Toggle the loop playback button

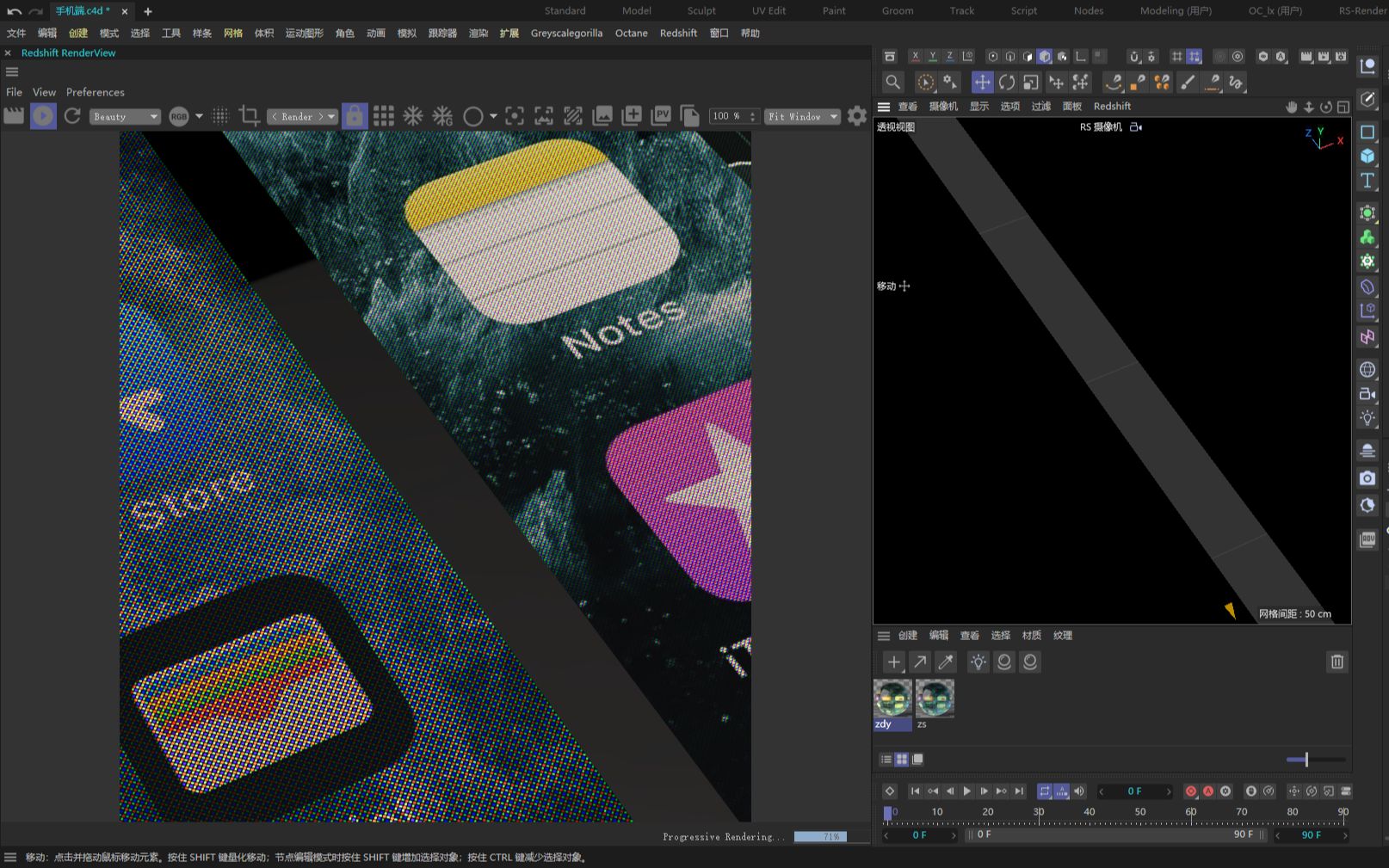(1045, 791)
